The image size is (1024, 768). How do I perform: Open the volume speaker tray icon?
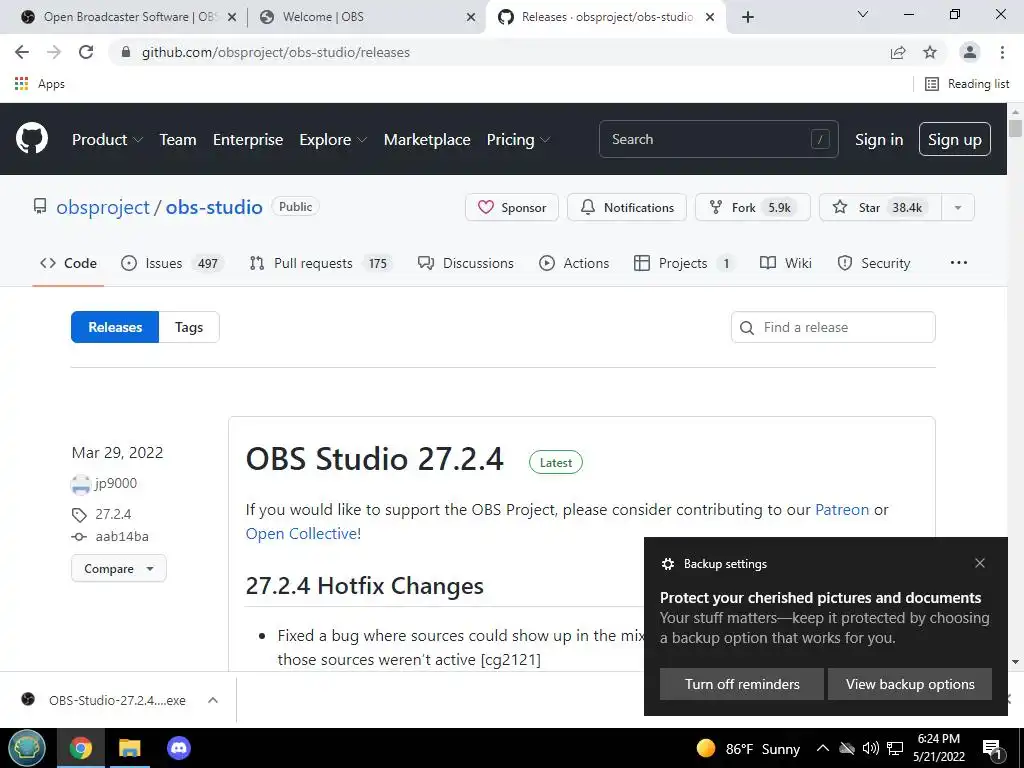(x=871, y=748)
